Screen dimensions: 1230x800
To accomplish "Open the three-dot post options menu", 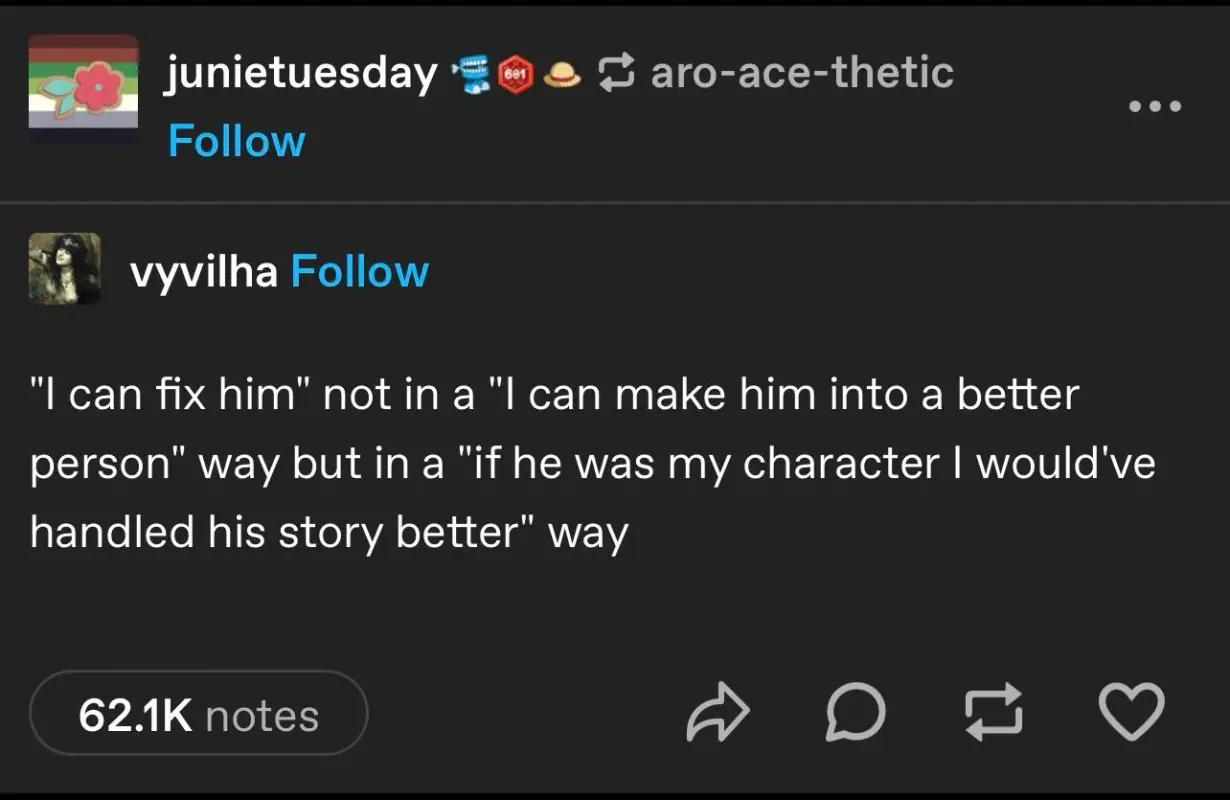I will coord(1155,105).
